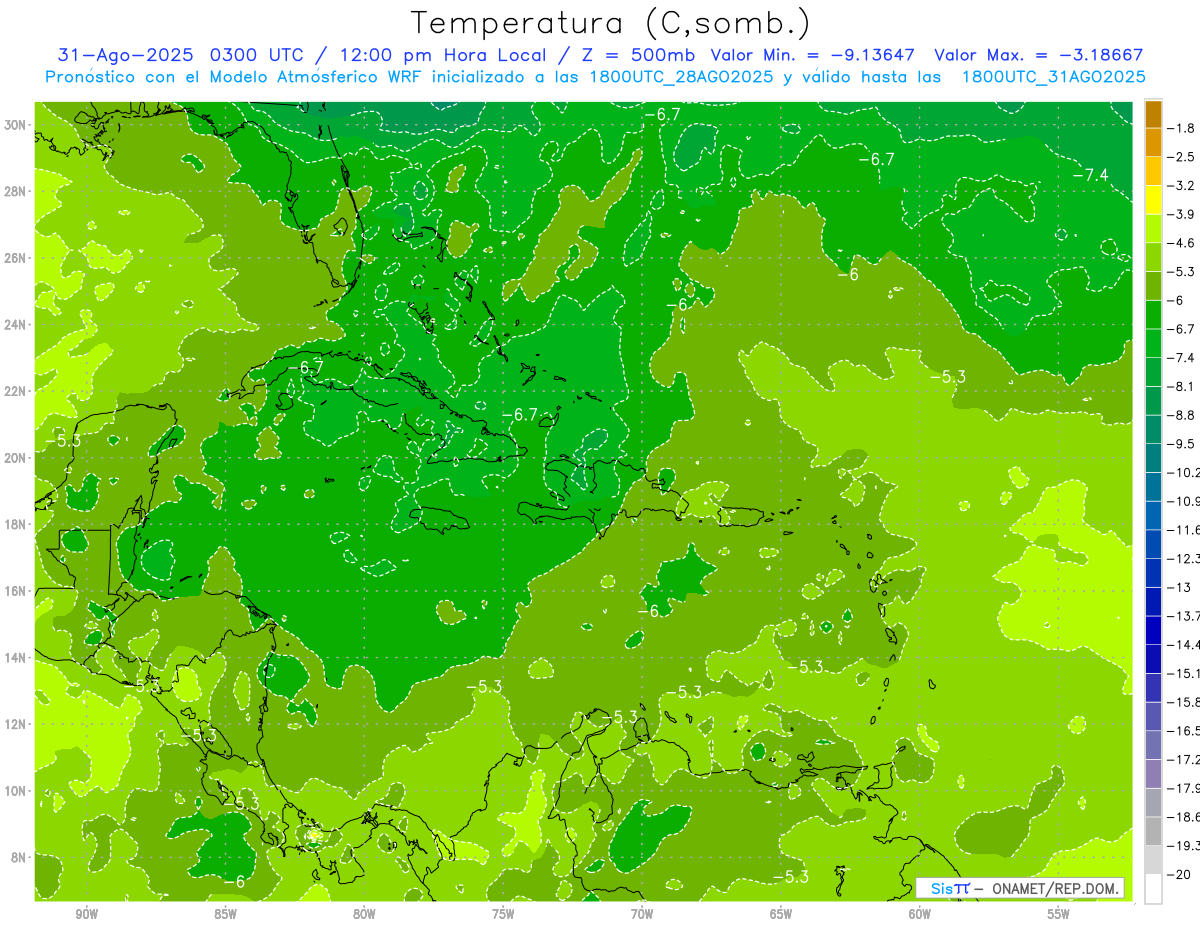
Task: Click blue colorbar swatch between -11.6 and -12.3
Action: 1153,544
